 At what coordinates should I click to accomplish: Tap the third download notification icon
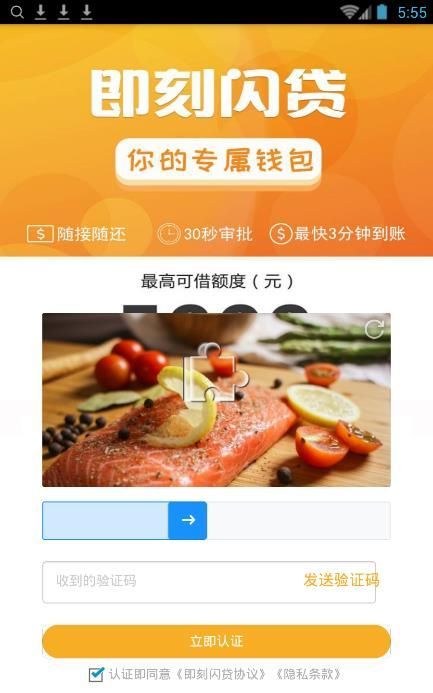[x=87, y=12]
